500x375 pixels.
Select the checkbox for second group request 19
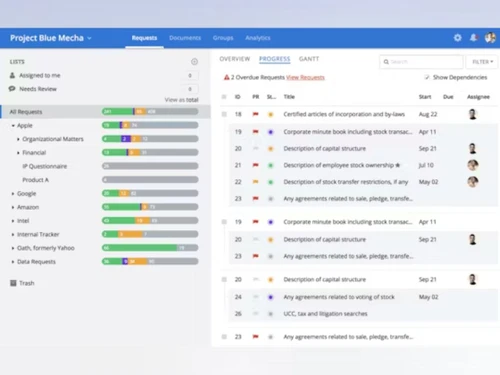click(224, 222)
